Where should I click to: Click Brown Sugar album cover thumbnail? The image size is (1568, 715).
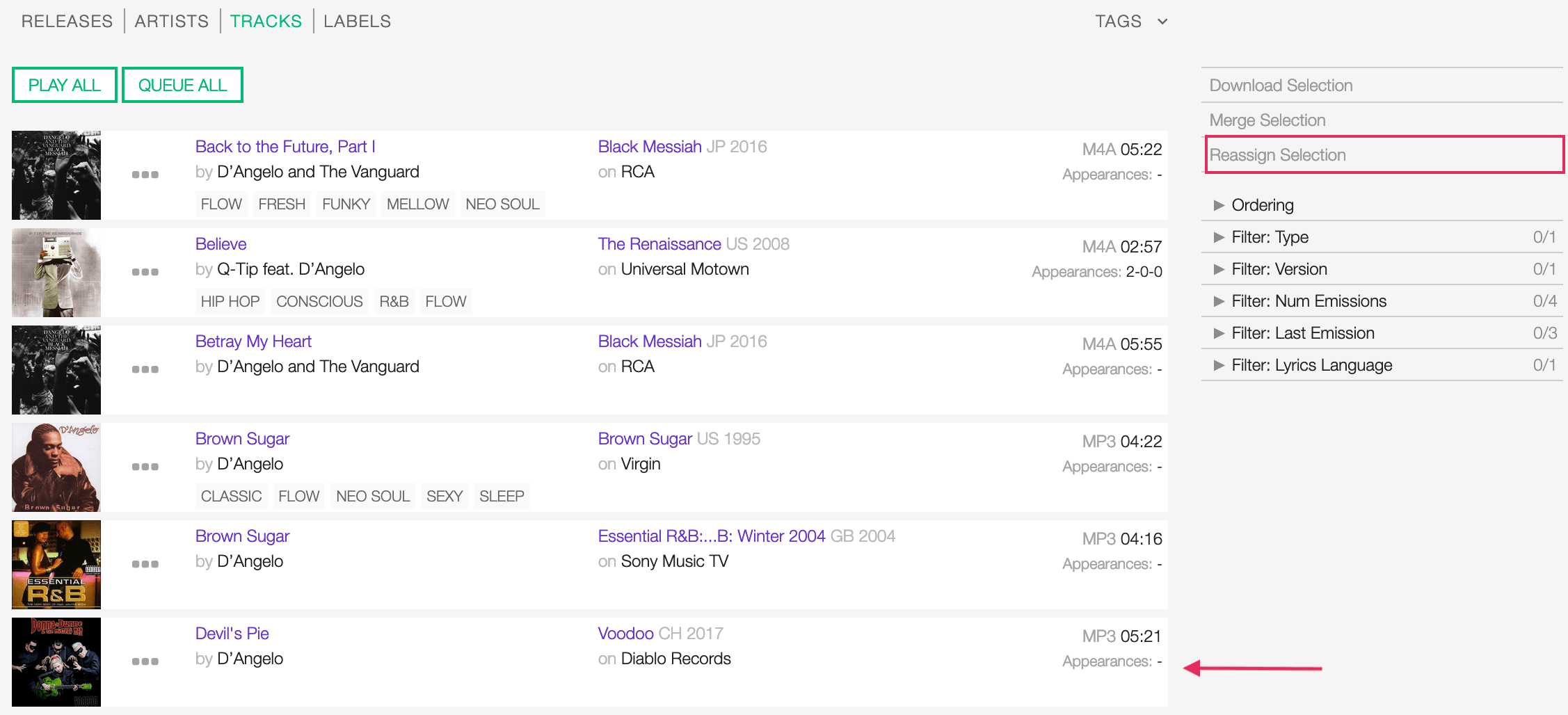56,467
